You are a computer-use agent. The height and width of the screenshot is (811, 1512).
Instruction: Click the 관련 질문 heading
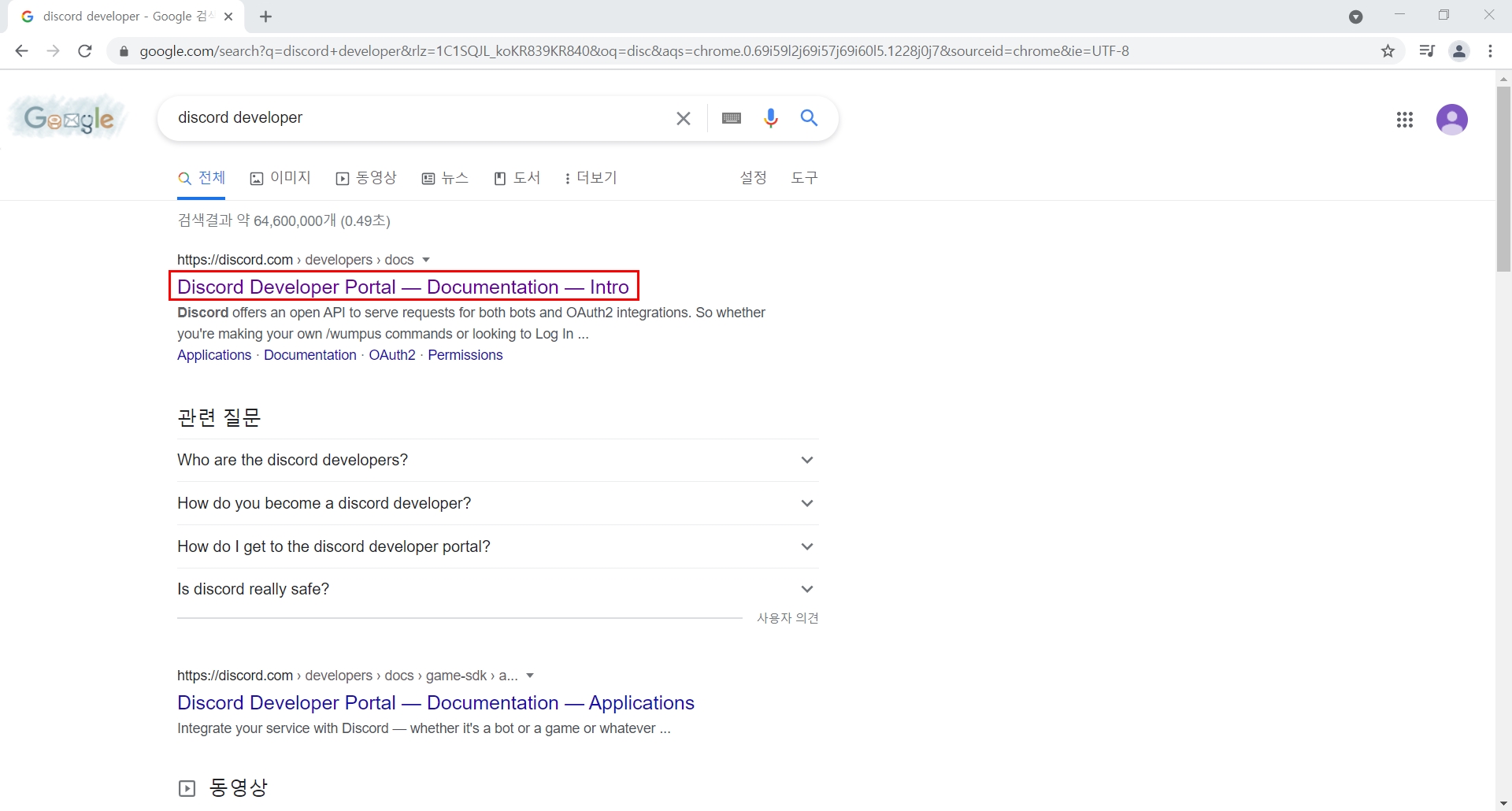point(219,417)
